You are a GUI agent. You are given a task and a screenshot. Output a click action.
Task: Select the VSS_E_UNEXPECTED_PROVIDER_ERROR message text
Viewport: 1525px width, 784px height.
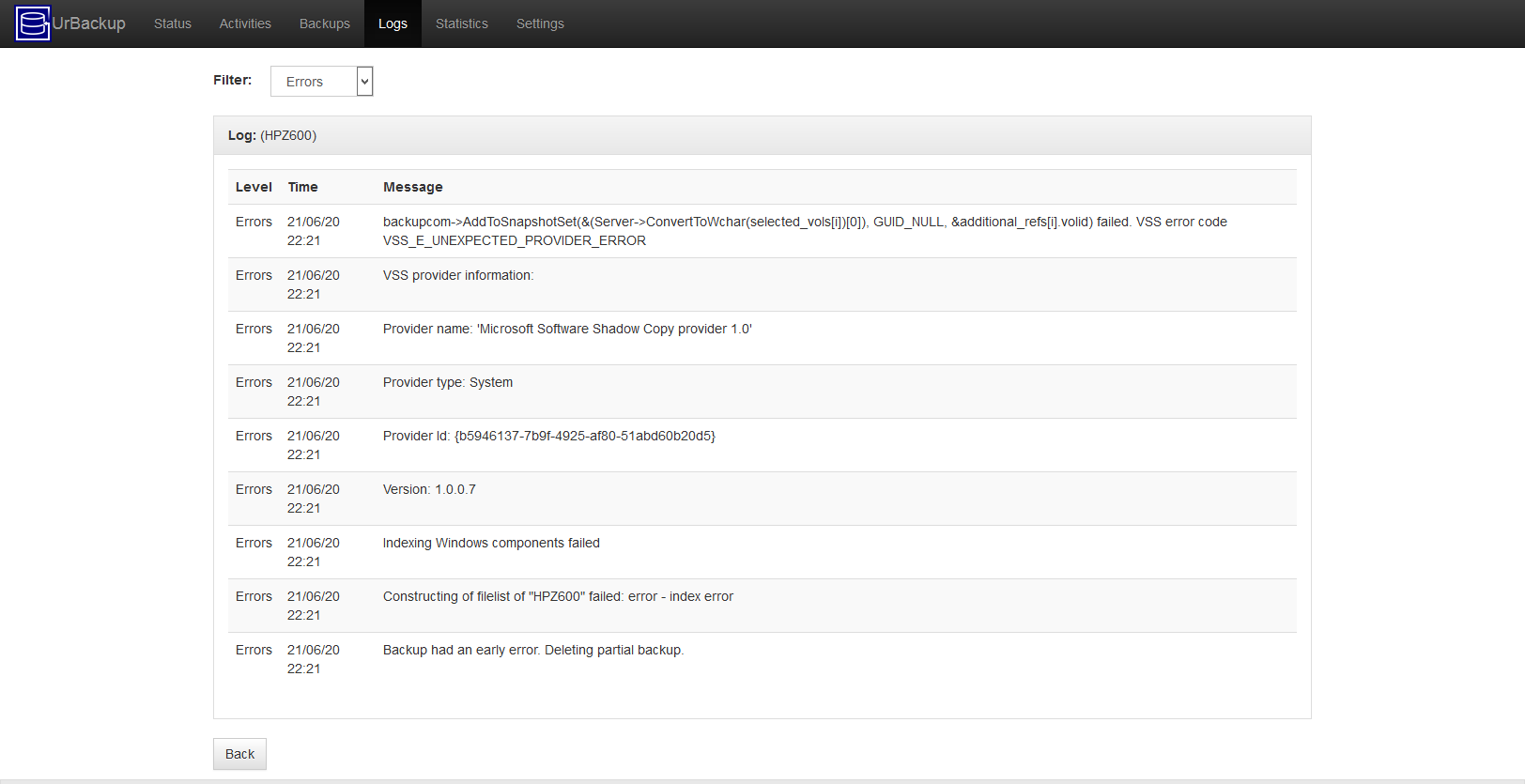515,240
